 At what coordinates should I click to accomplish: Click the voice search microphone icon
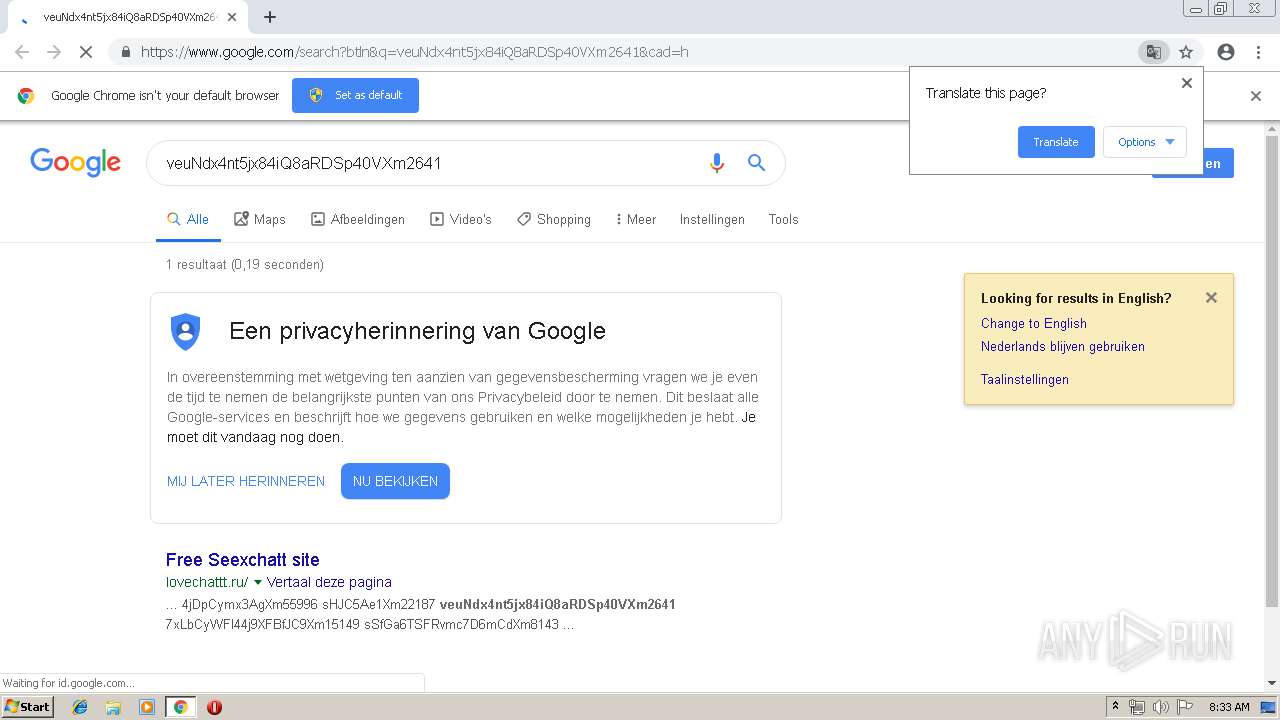[716, 163]
